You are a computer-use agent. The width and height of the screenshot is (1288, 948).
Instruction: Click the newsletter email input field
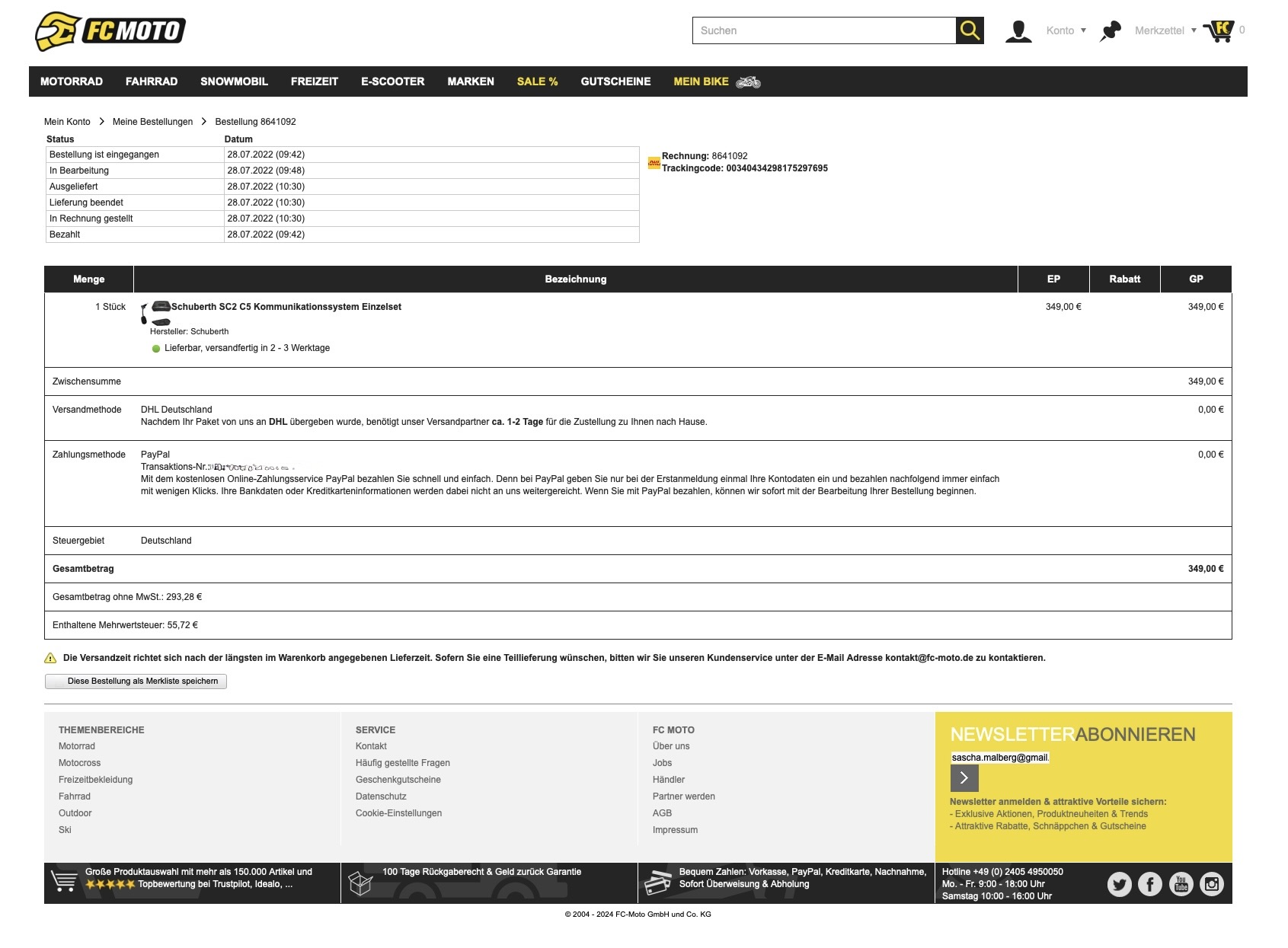click(x=1000, y=758)
